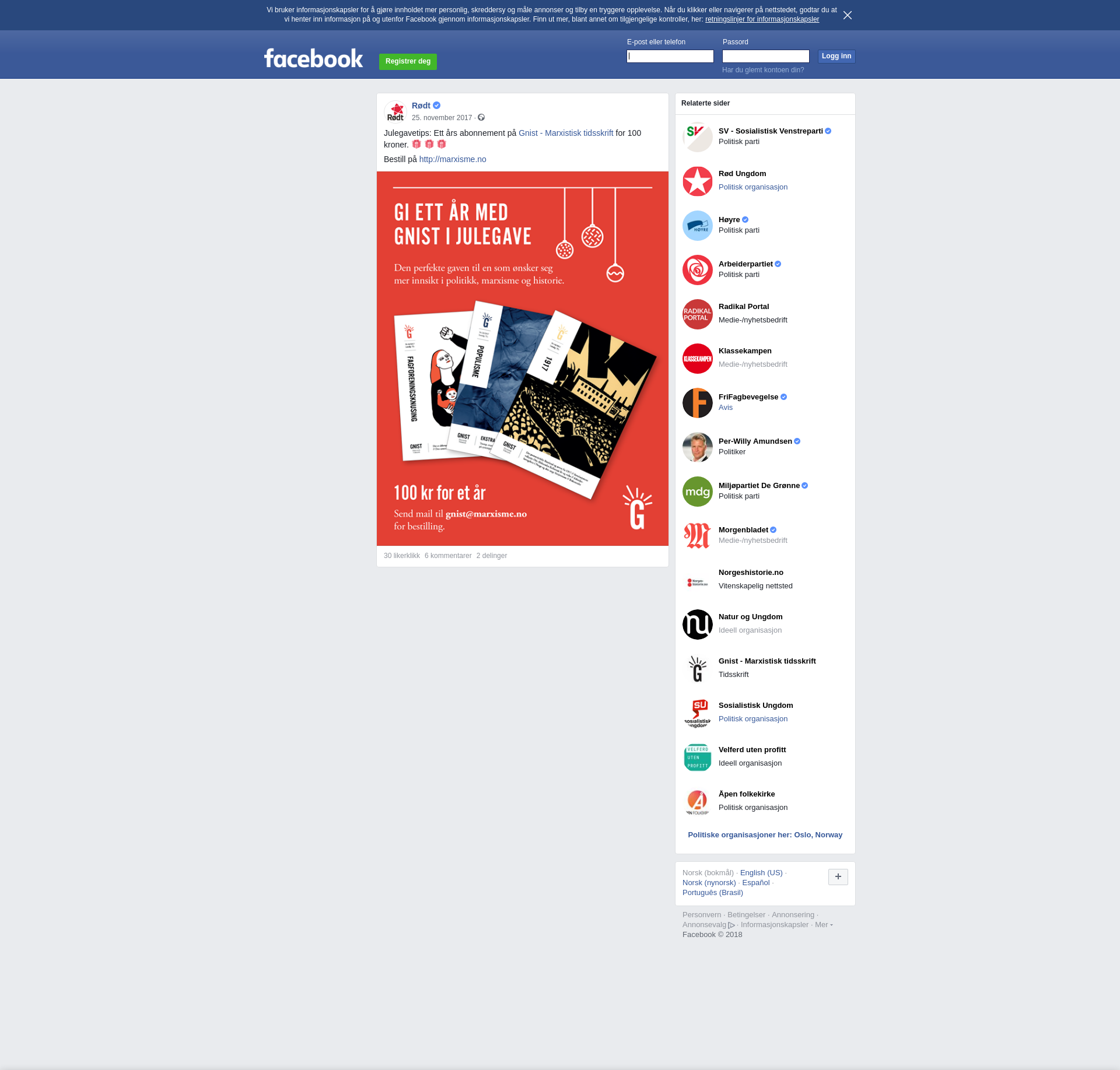The height and width of the screenshot is (1070, 1120).
Task: Open SV - Sosialistisk Venstreparti name link
Action: pyautogui.click(x=771, y=131)
